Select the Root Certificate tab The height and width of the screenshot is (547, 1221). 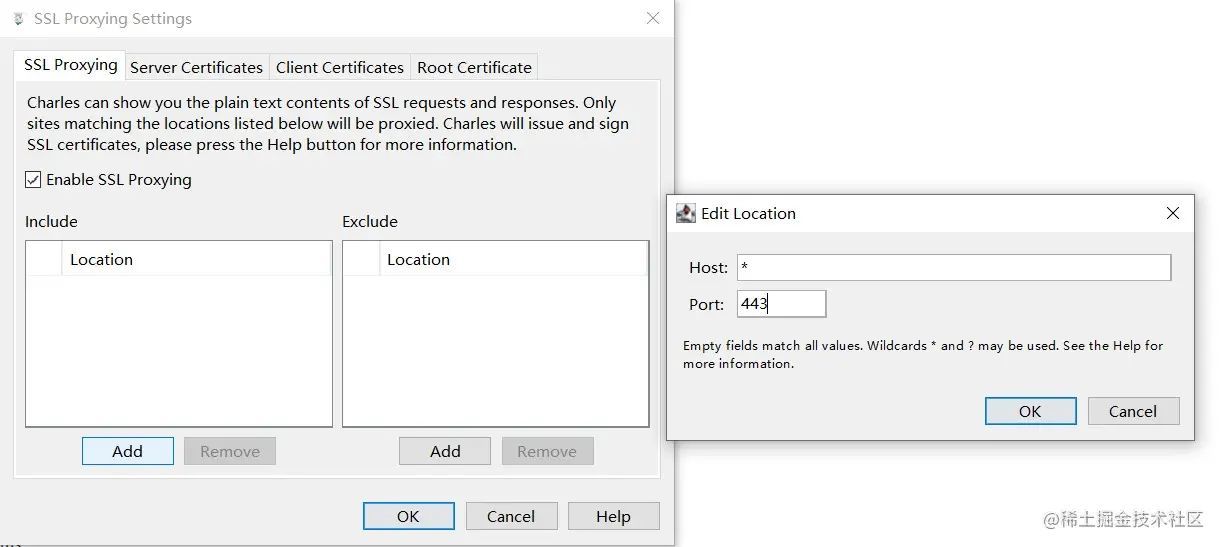click(x=474, y=67)
